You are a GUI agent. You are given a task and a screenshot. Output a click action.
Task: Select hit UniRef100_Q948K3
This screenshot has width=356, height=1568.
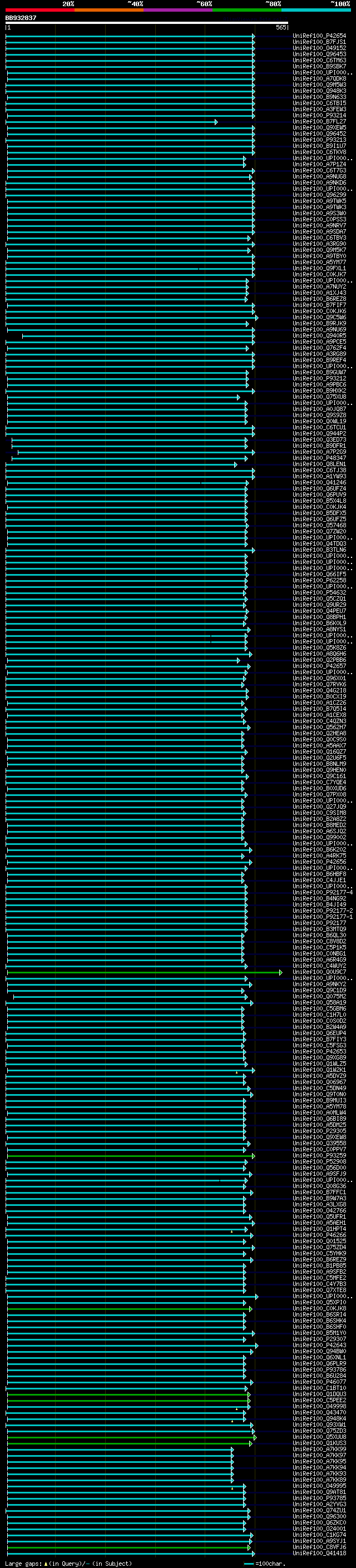[319, 91]
